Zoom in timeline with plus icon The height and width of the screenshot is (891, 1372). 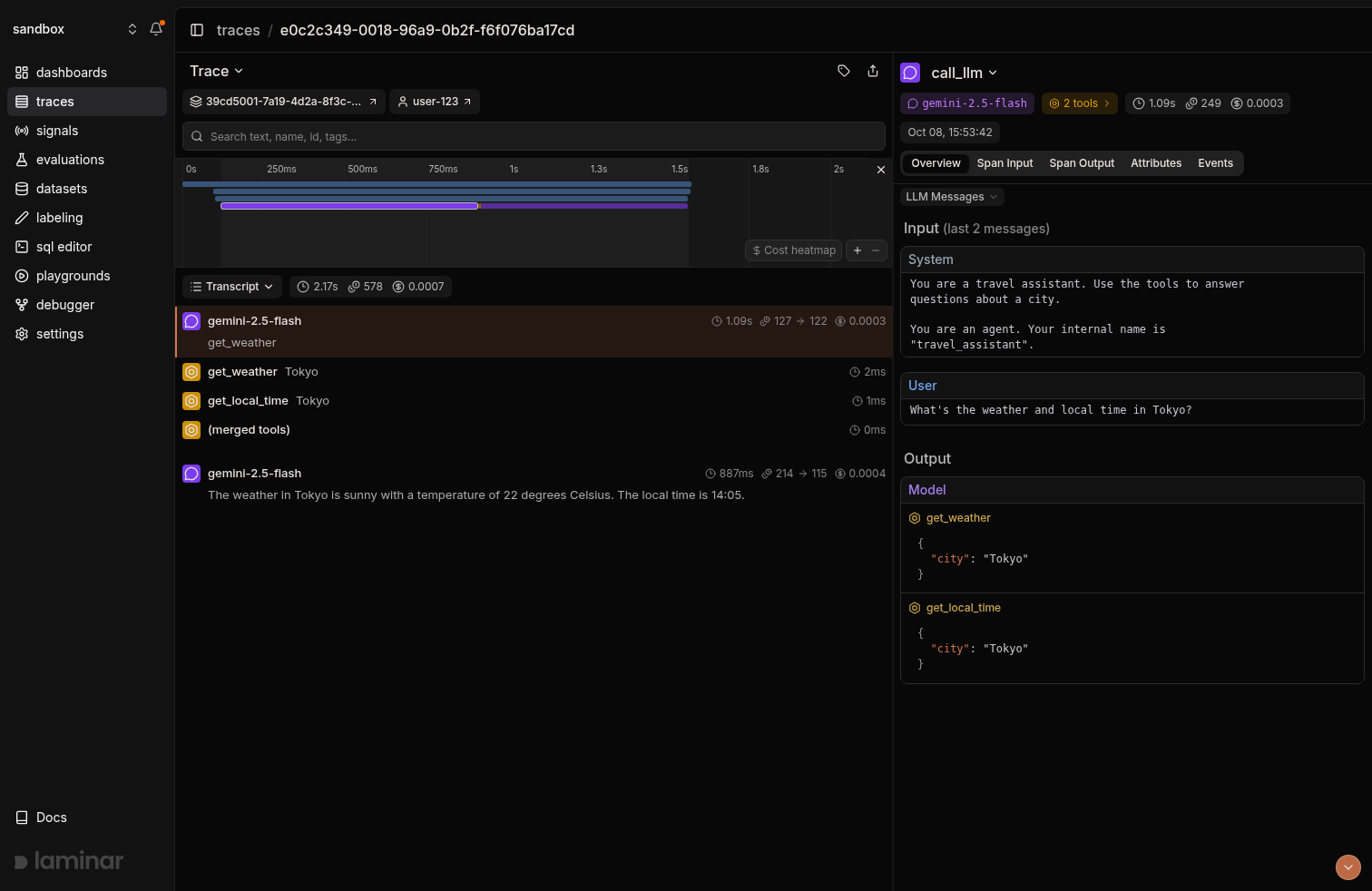click(x=857, y=250)
